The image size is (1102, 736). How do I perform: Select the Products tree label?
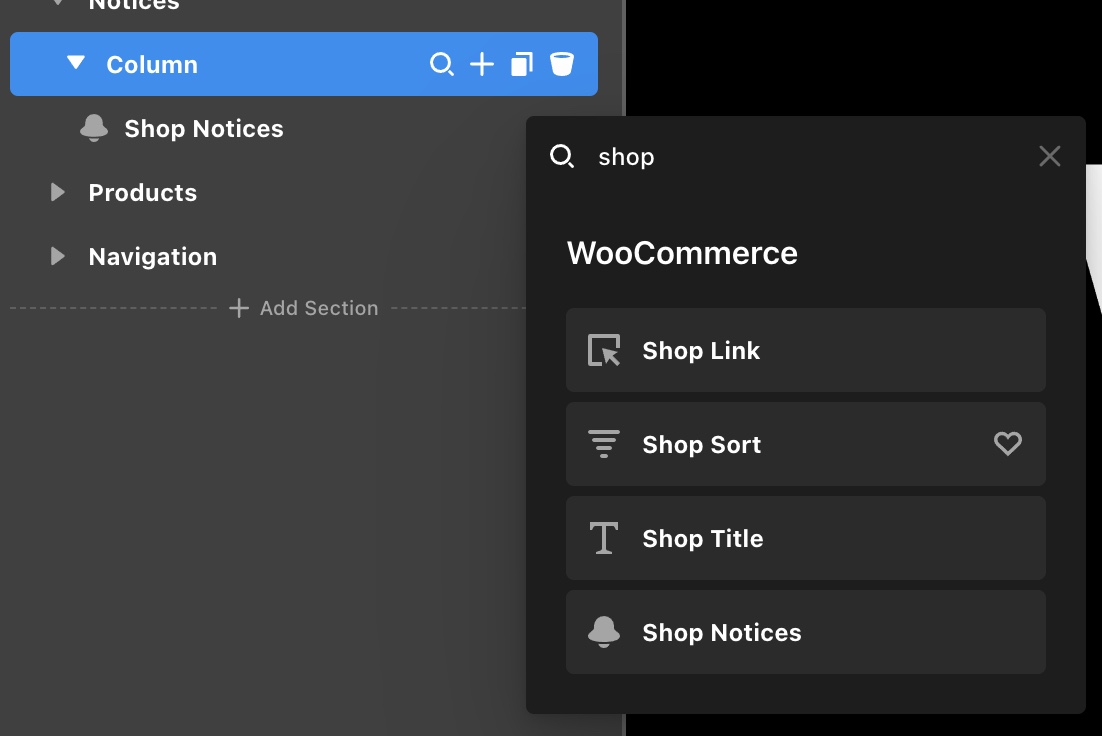pyautogui.click(x=143, y=193)
